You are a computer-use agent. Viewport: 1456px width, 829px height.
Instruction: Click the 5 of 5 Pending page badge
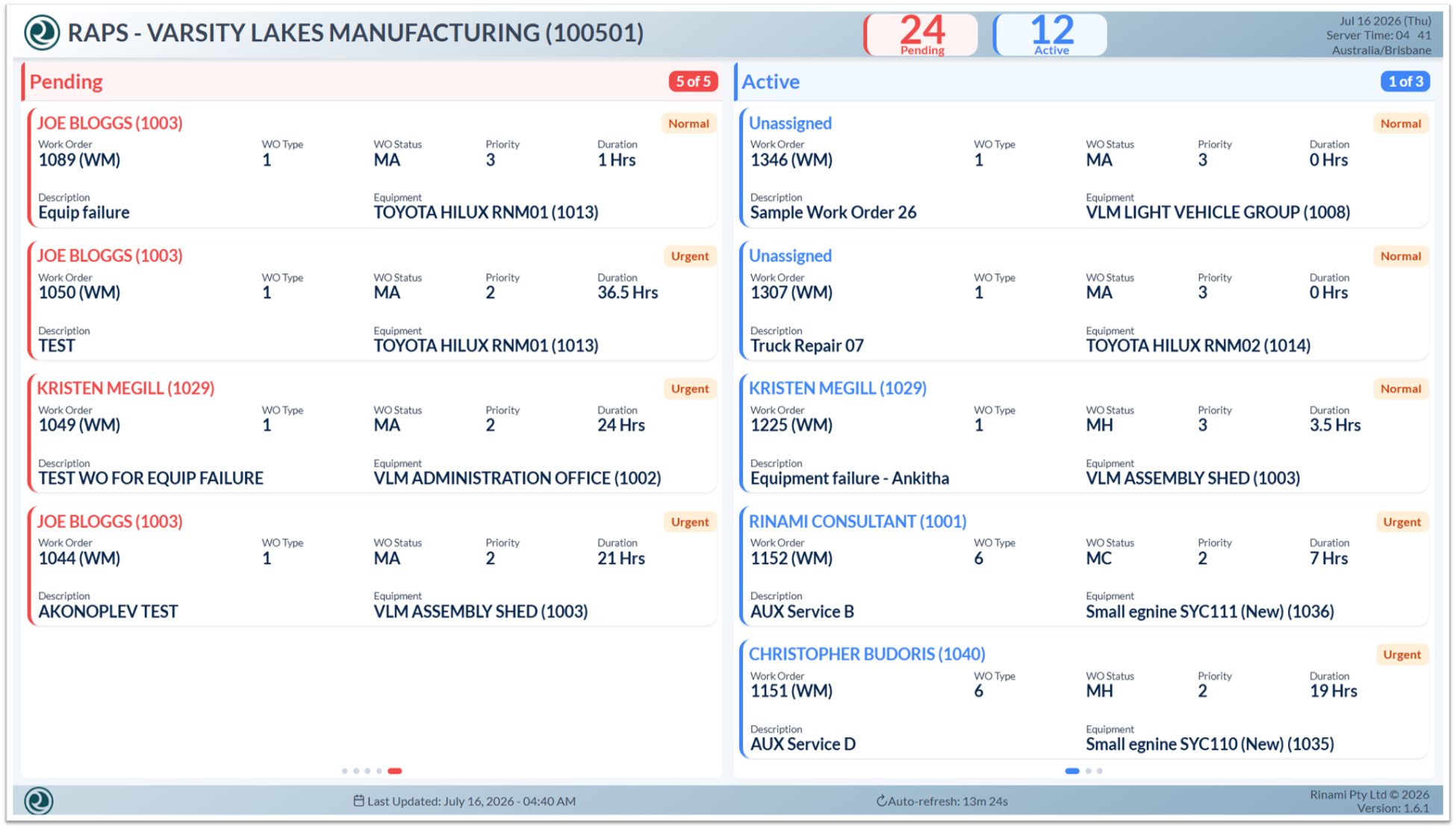tap(693, 81)
